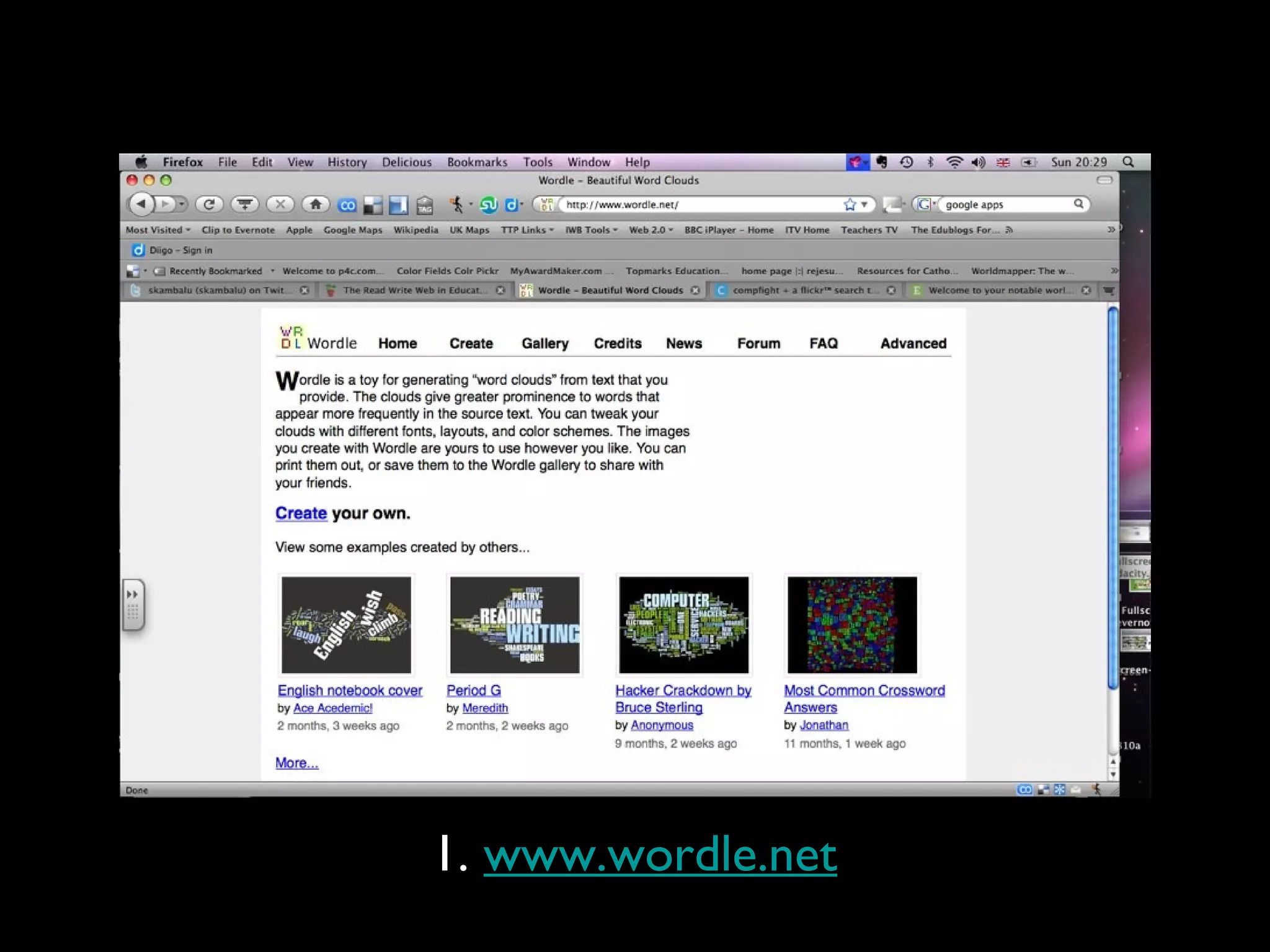
Task: Click the Stop loading X button
Action: [280, 204]
